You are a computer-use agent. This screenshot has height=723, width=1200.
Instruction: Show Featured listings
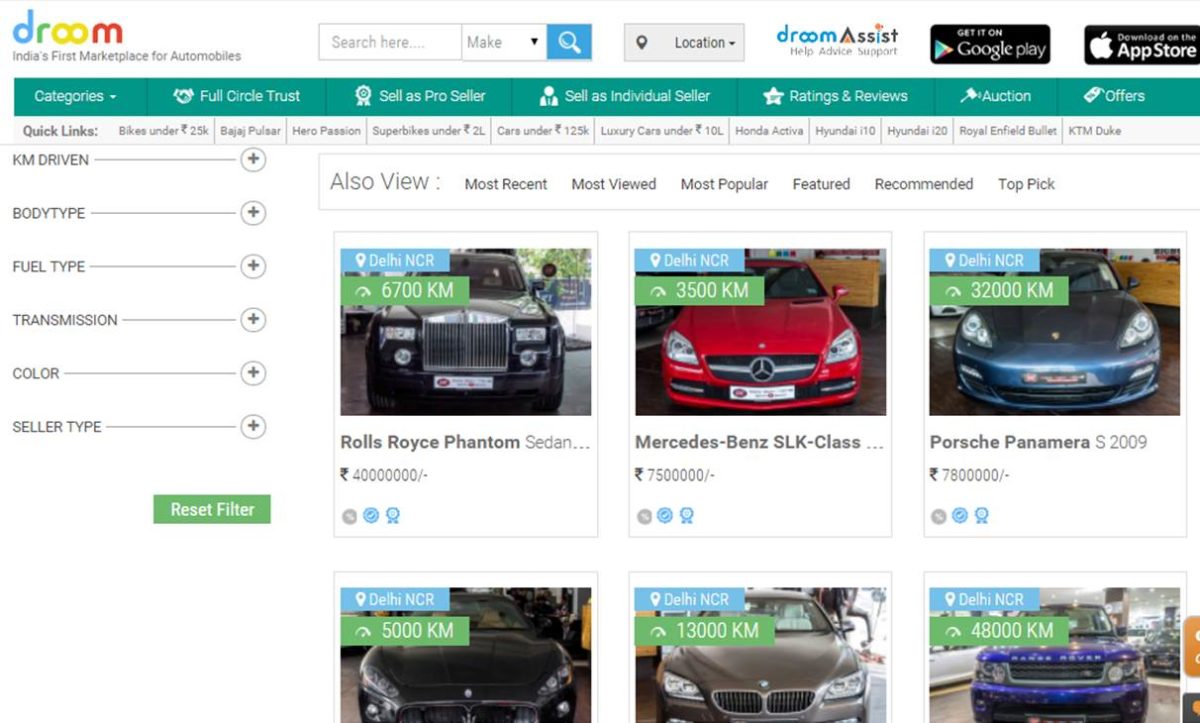(x=821, y=184)
